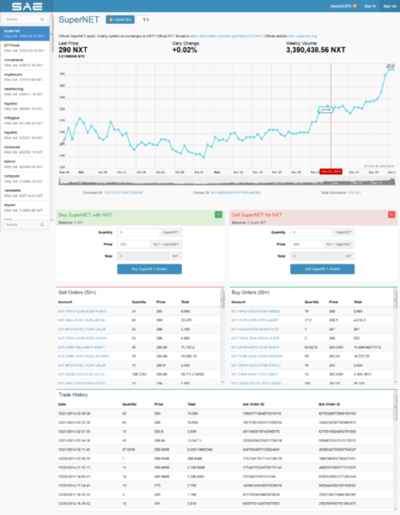This screenshot has width=400, height=515.
Task: Click the magnifier icon in top sidebar search
Action: point(42,19)
